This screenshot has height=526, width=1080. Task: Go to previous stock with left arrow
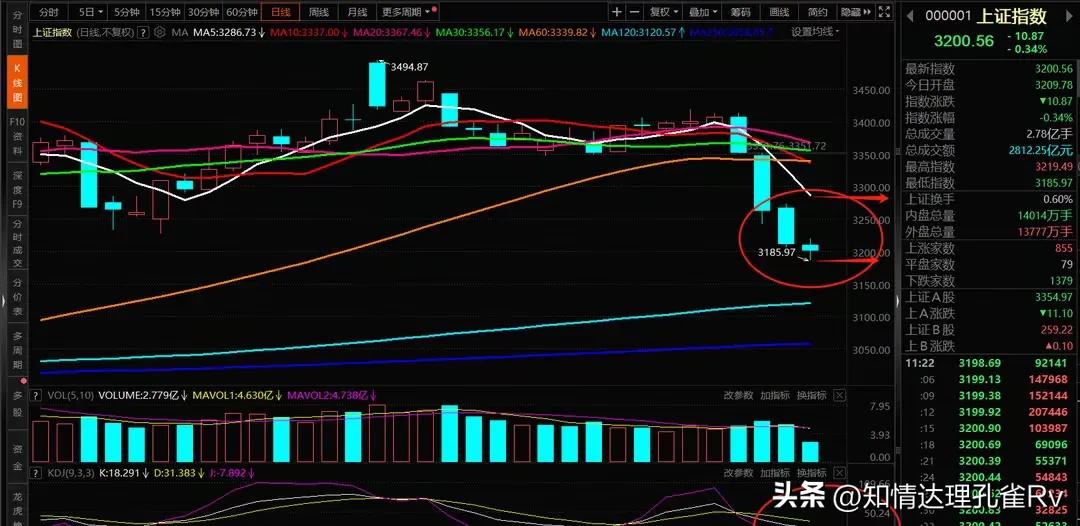click(908, 17)
